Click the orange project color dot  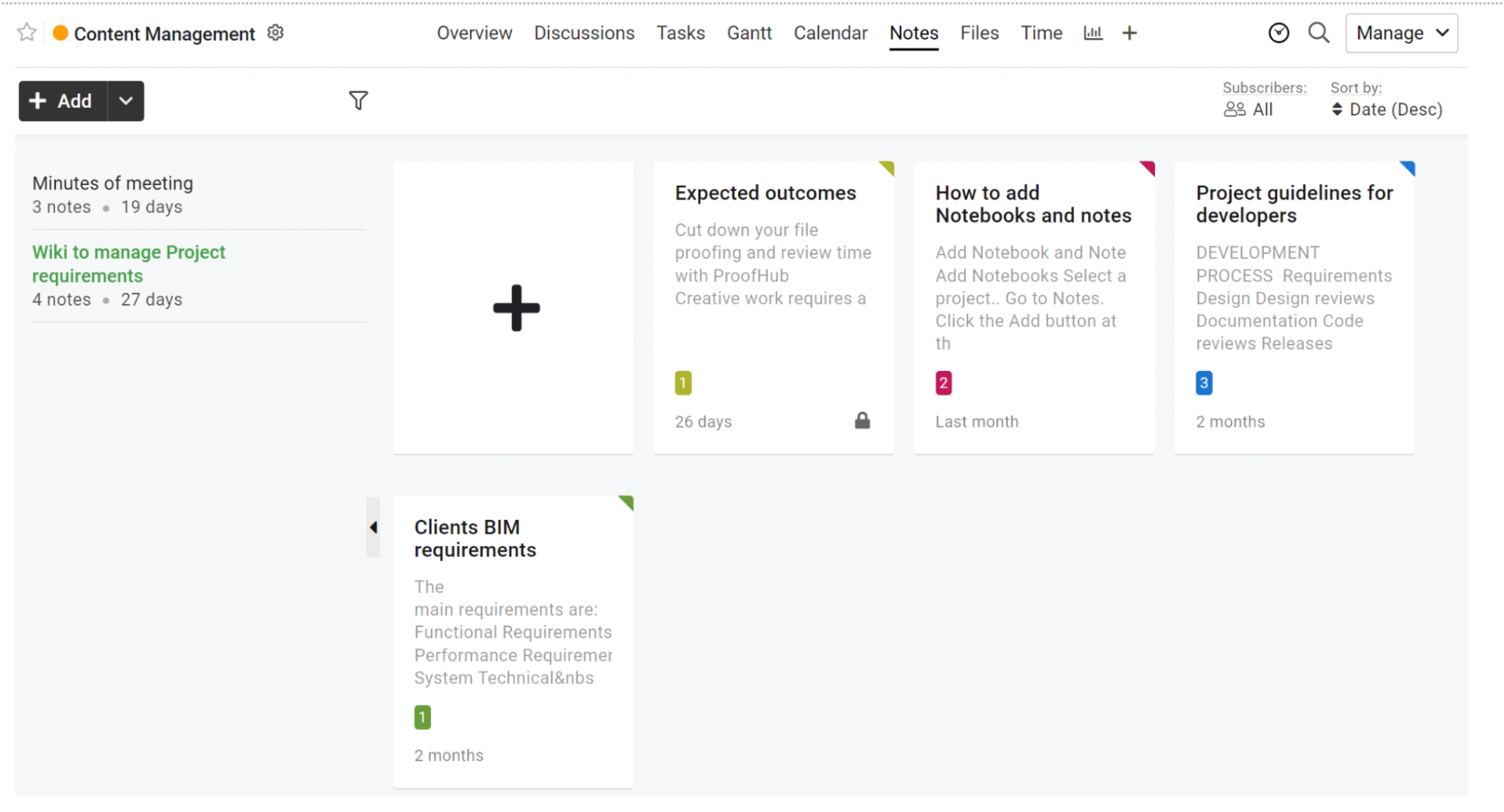coord(60,32)
